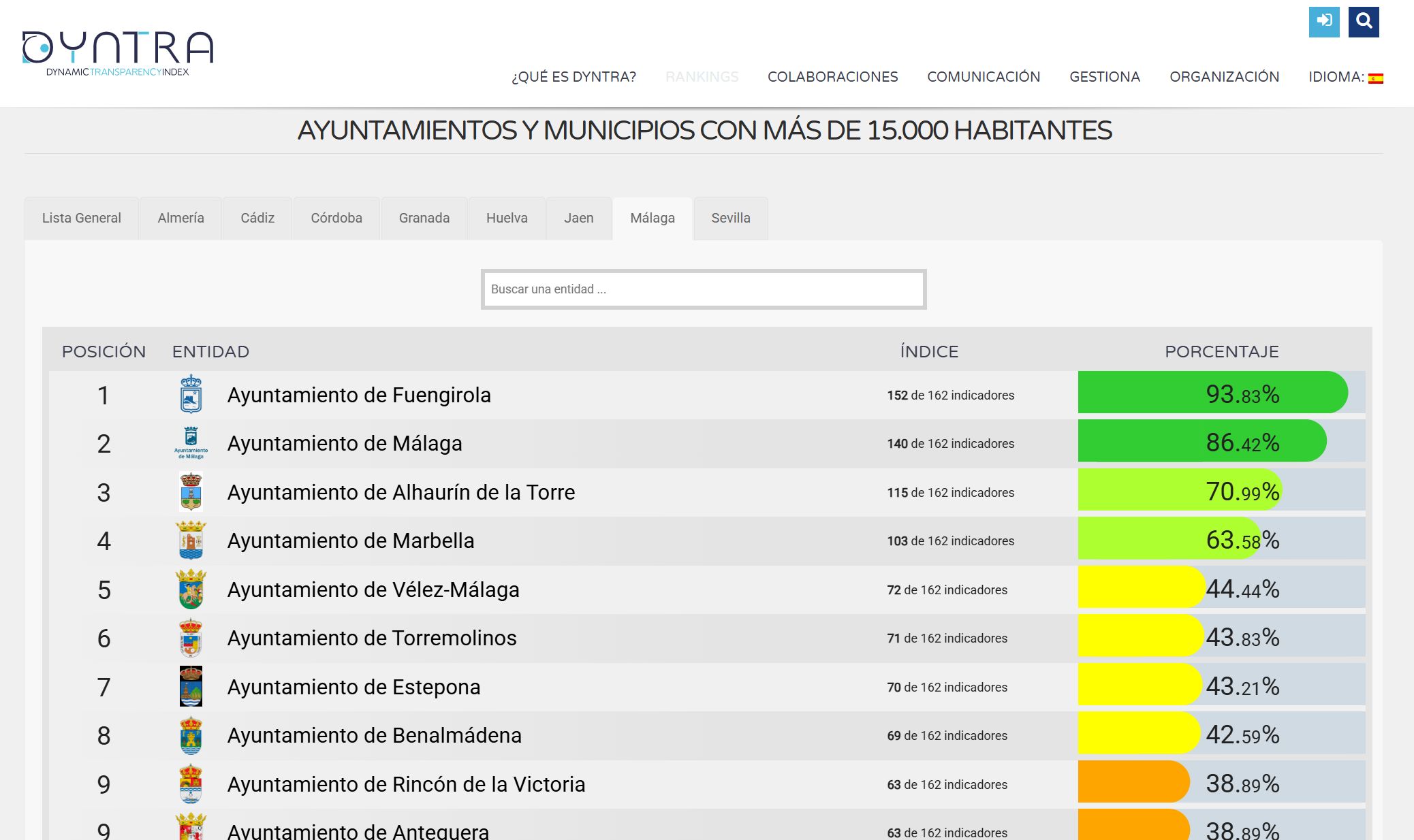Click the login icon button
1414x840 pixels.
click(x=1323, y=22)
